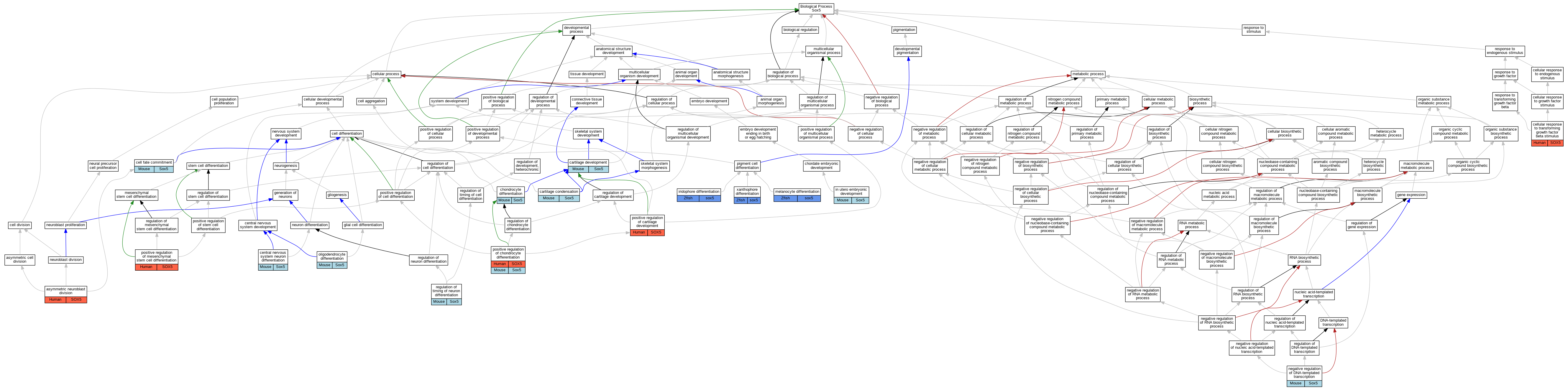Click the 'nucleic acid metabolic process' node

1219,195
